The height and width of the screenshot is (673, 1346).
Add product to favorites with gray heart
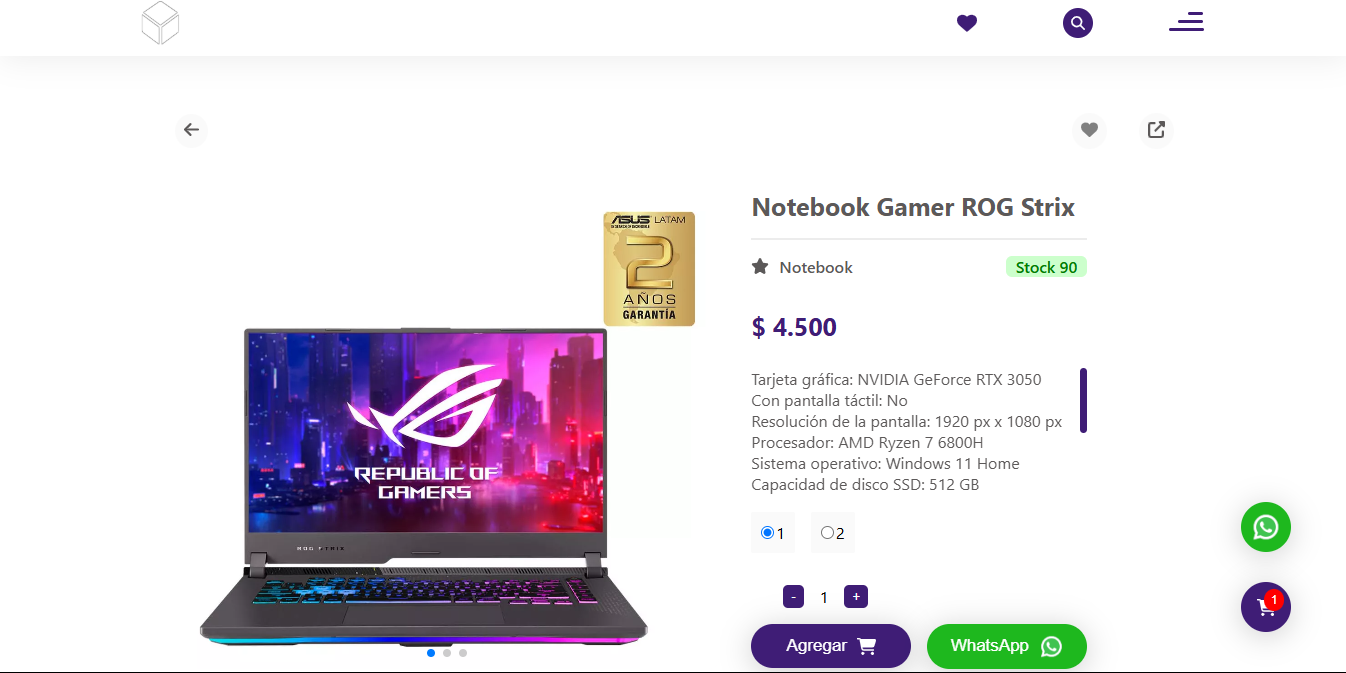(x=1089, y=130)
